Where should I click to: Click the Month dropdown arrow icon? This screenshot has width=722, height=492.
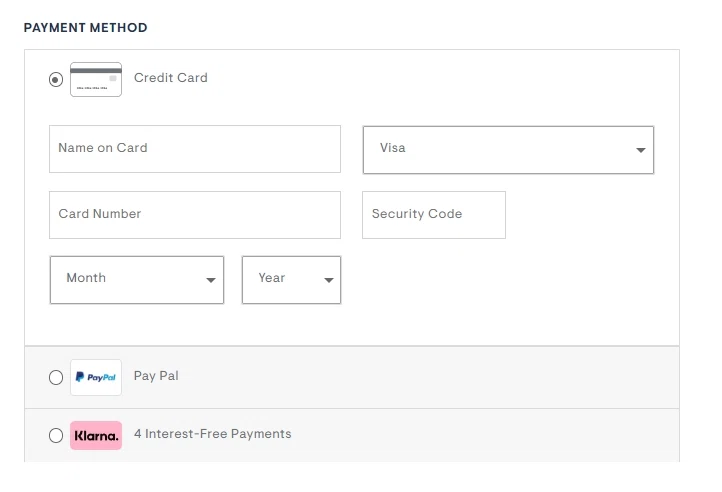[x=211, y=280]
